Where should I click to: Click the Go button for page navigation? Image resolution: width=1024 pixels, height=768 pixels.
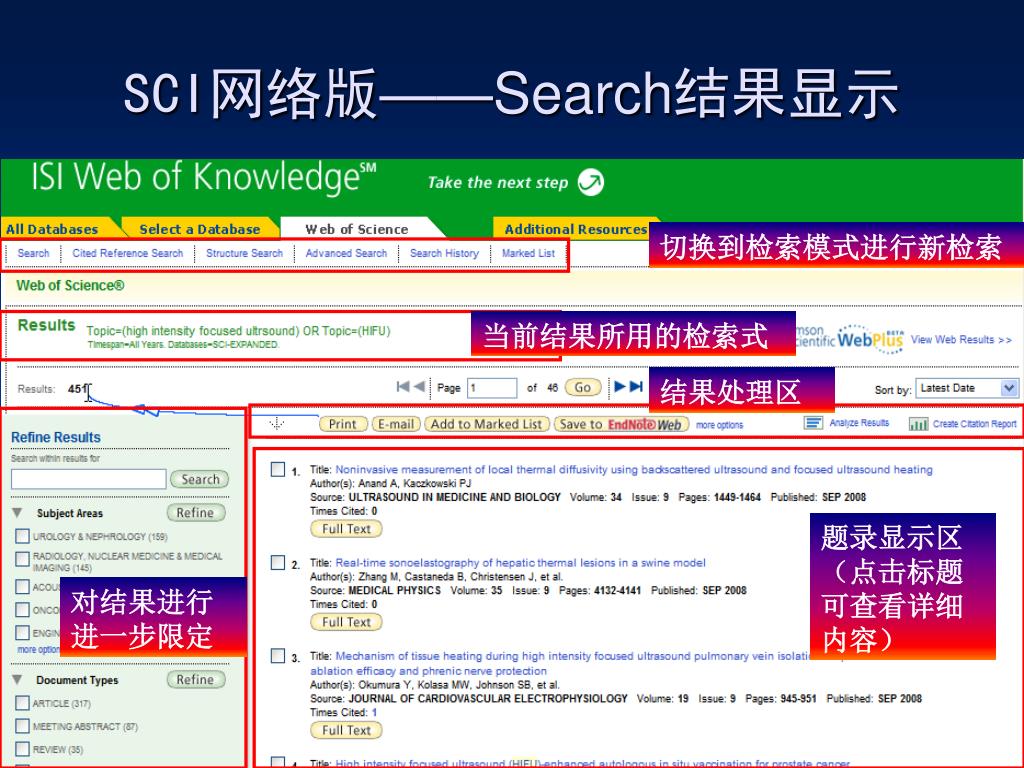coord(583,387)
